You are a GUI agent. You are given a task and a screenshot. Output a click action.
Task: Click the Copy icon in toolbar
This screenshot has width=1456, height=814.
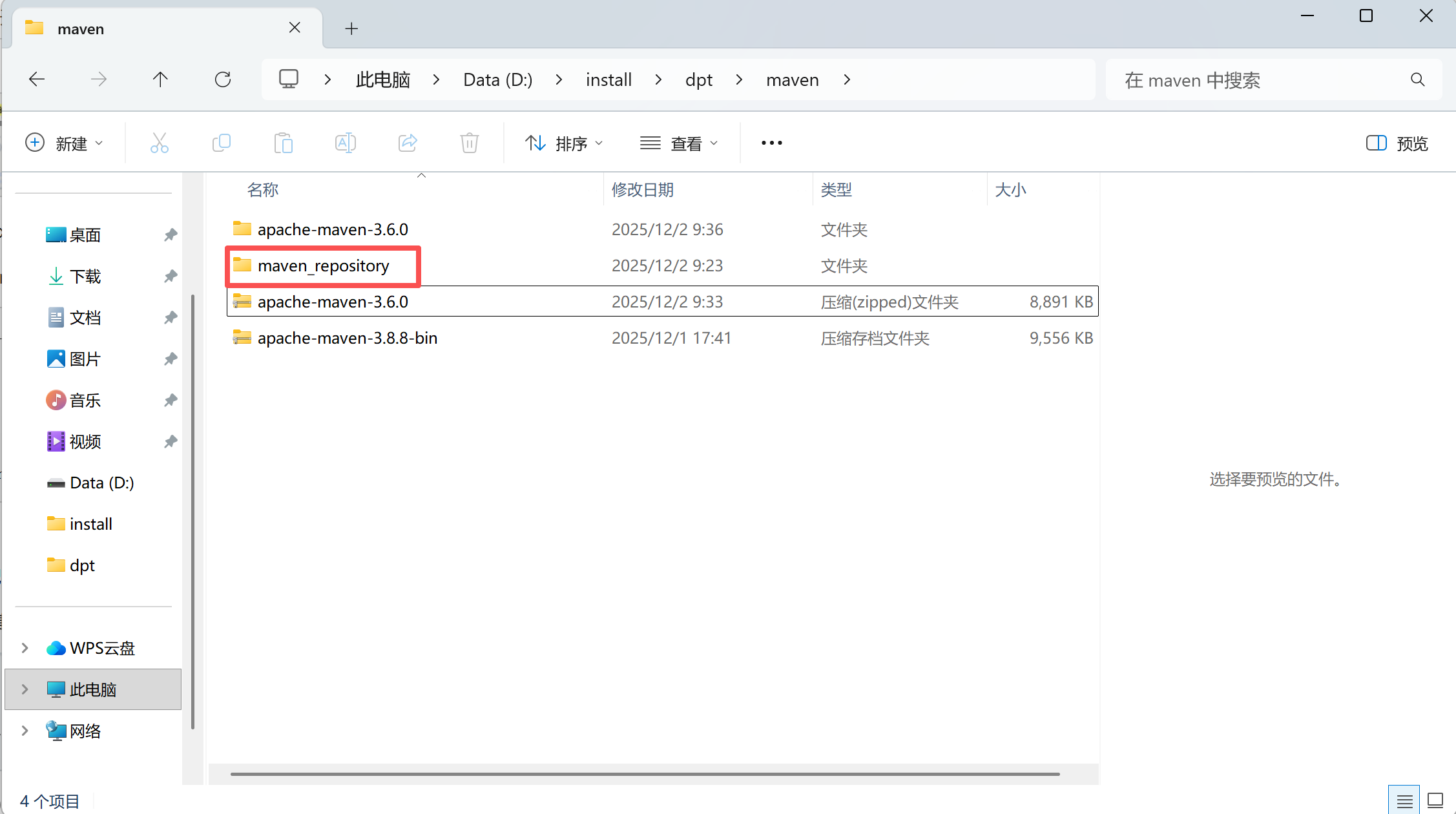click(x=221, y=143)
